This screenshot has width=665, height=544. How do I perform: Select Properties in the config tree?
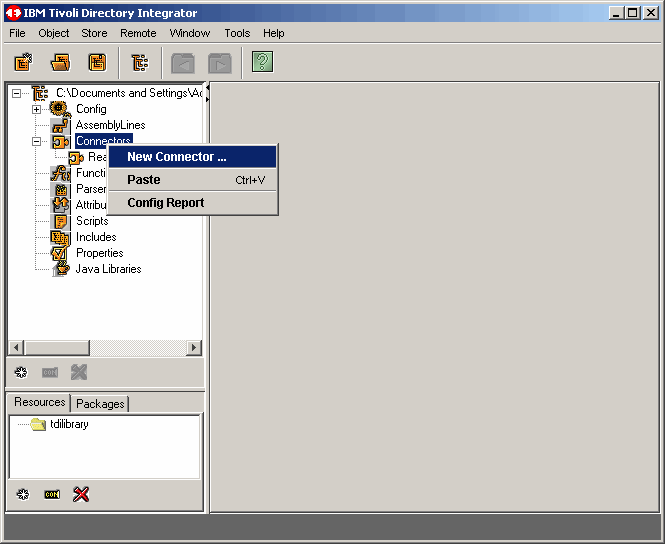point(99,253)
